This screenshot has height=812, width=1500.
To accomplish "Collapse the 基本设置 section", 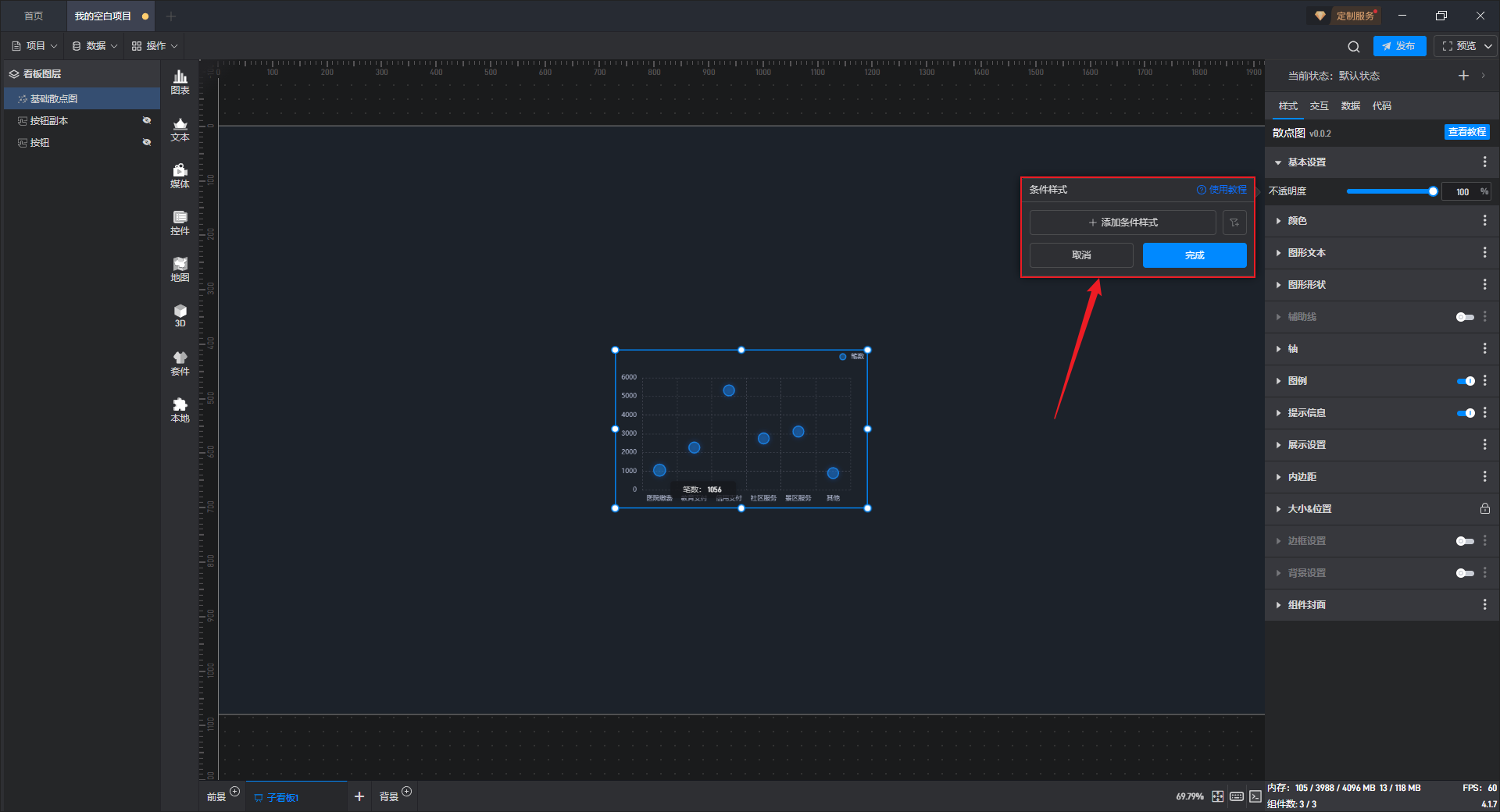I will coord(1278,162).
